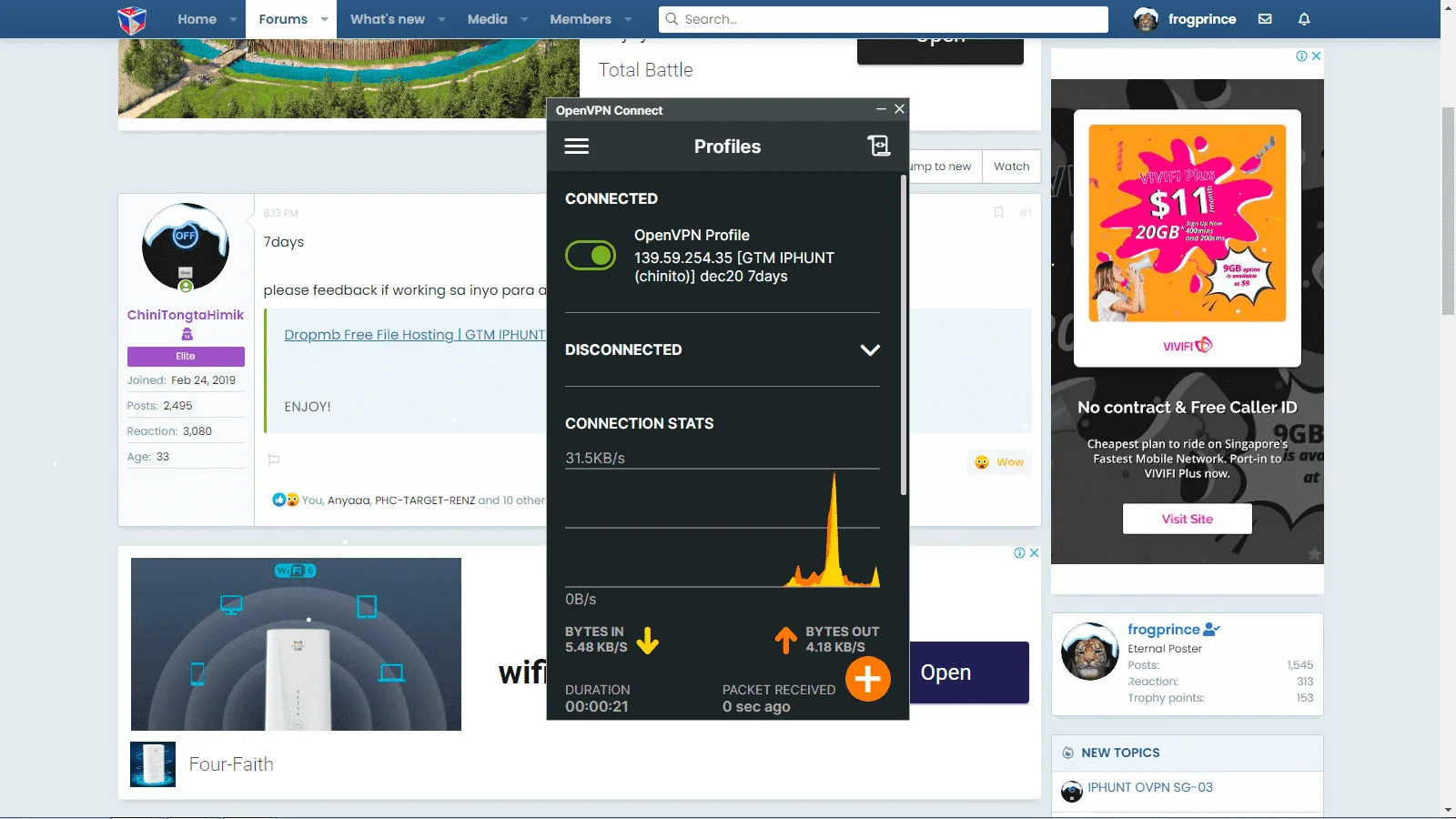1456x819 pixels.
Task: Minimize the OpenVPN Connect window
Action: coord(881,109)
